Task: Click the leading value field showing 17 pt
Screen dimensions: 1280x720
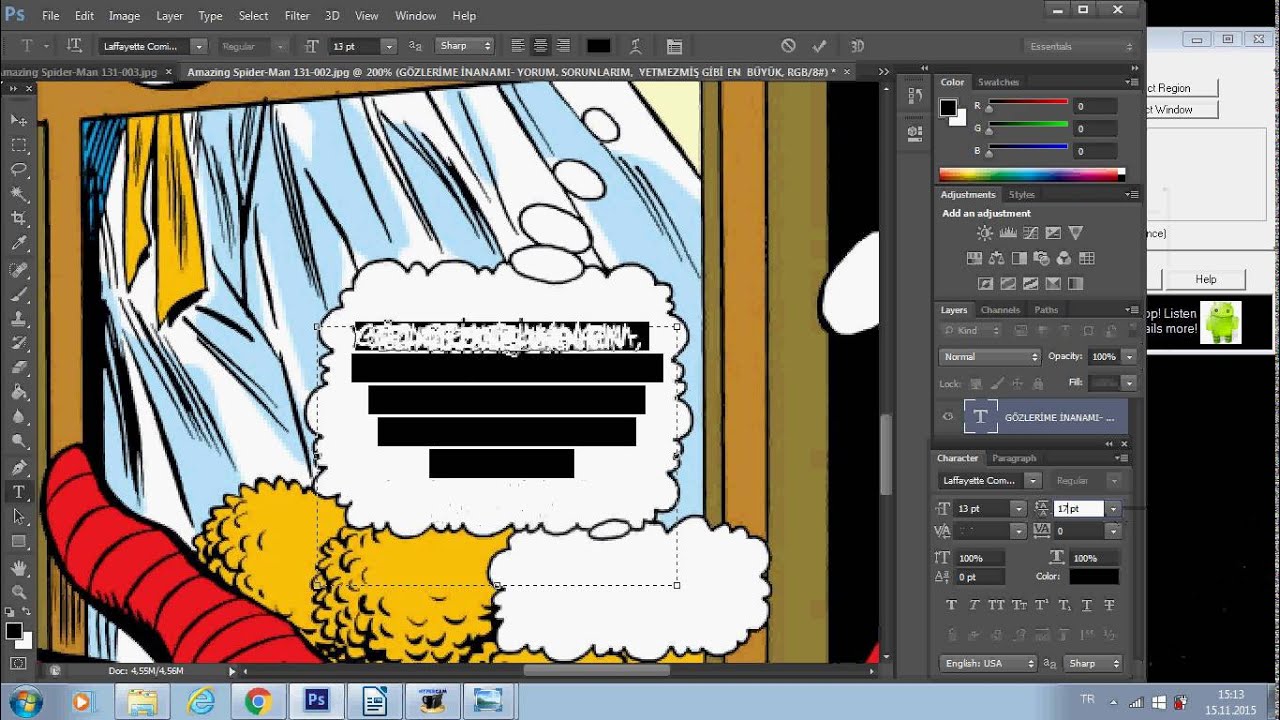Action: tap(1079, 509)
